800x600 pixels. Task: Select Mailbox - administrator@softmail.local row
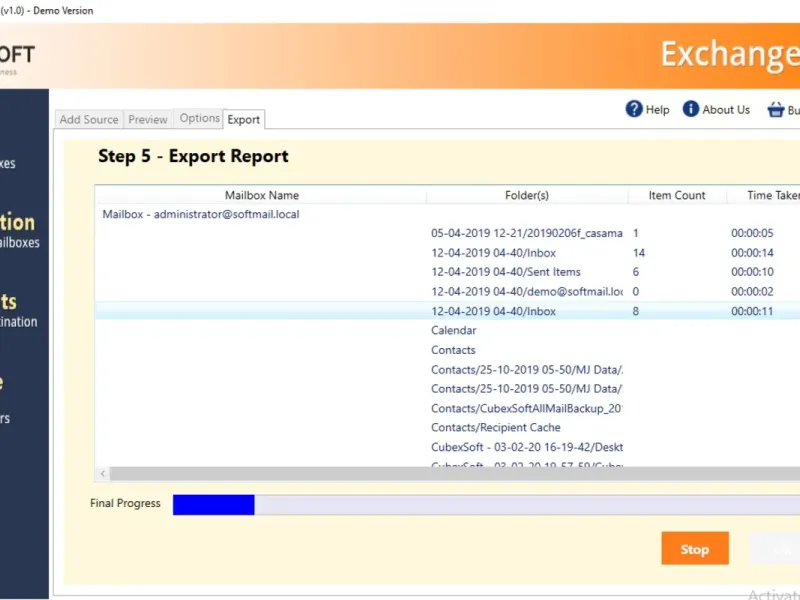pos(448,214)
